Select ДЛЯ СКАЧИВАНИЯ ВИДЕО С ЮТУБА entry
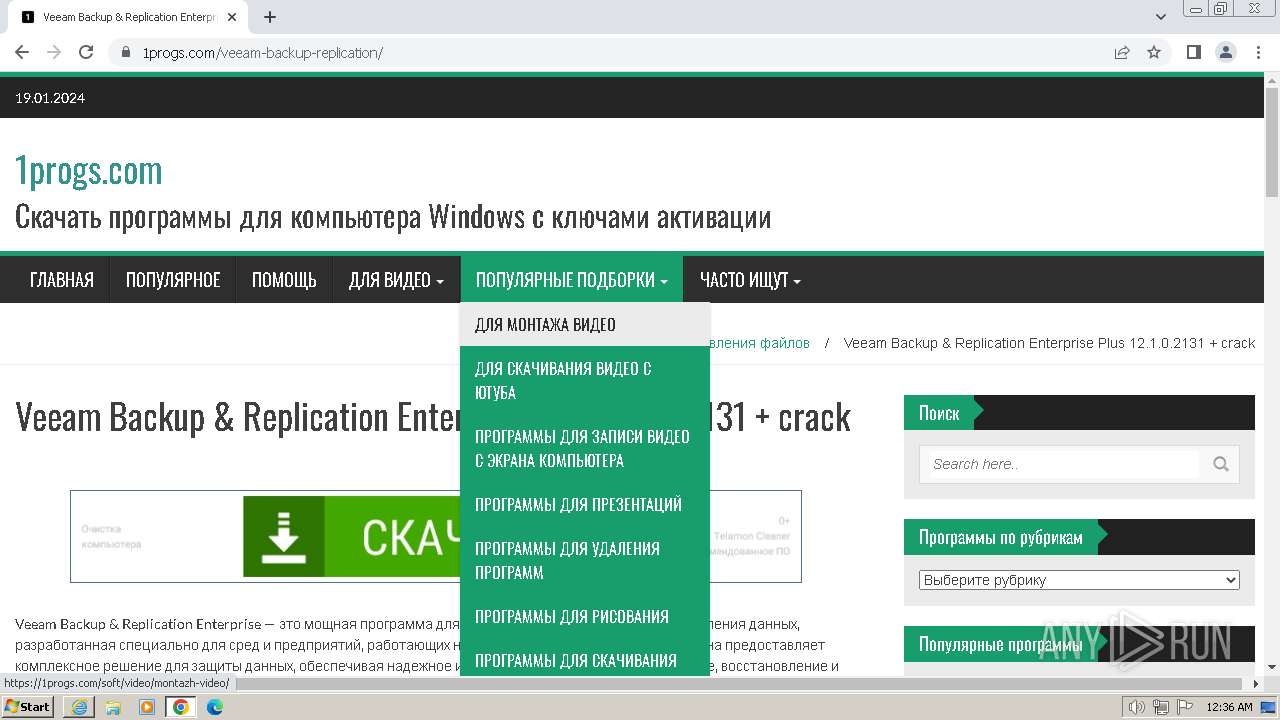The image size is (1280, 720). point(585,381)
